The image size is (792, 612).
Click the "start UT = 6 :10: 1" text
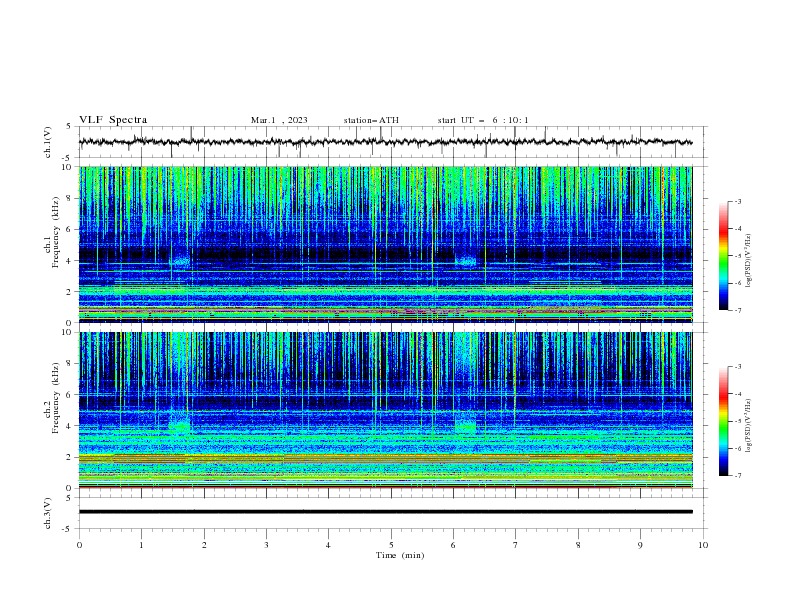(483, 120)
